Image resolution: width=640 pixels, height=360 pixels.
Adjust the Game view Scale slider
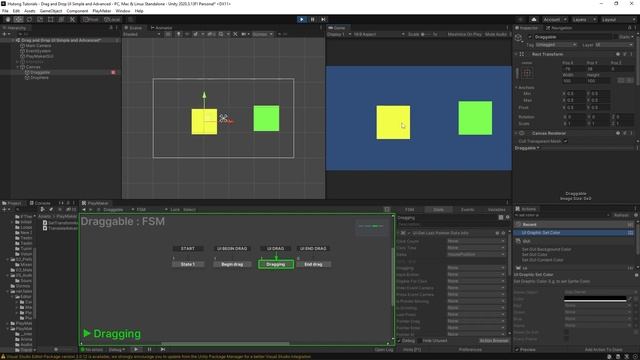[x=427, y=34]
